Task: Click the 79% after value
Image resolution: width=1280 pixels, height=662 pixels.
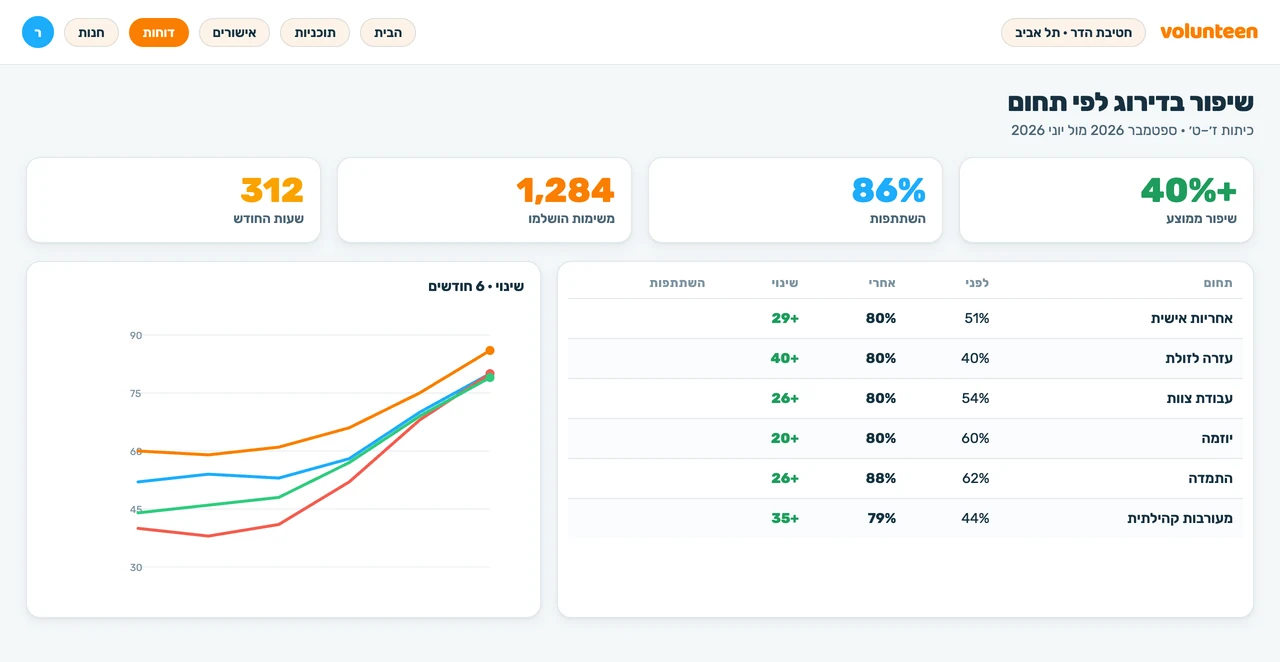Action: pos(882,518)
